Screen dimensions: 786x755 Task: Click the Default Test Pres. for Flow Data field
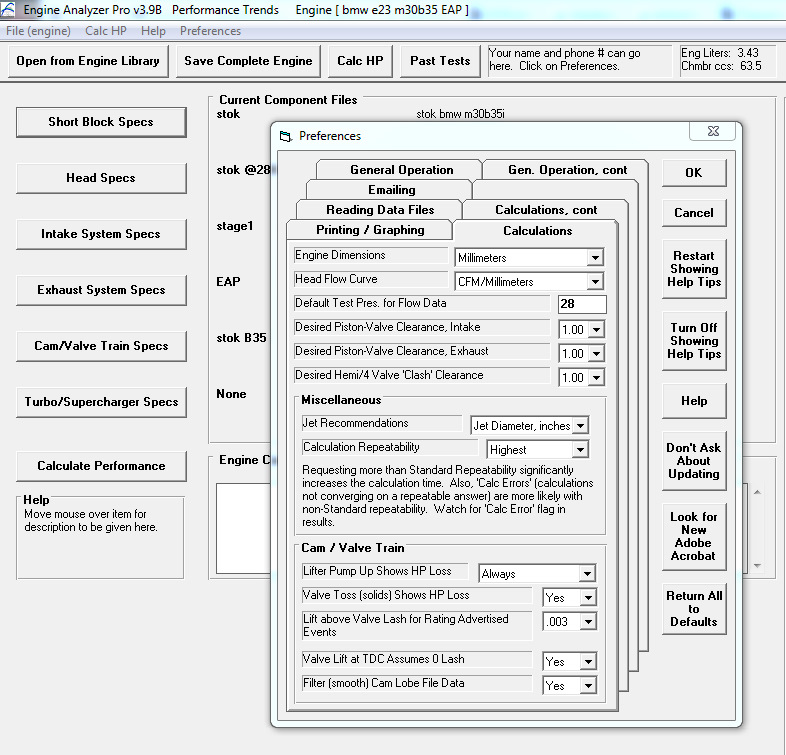[581, 304]
